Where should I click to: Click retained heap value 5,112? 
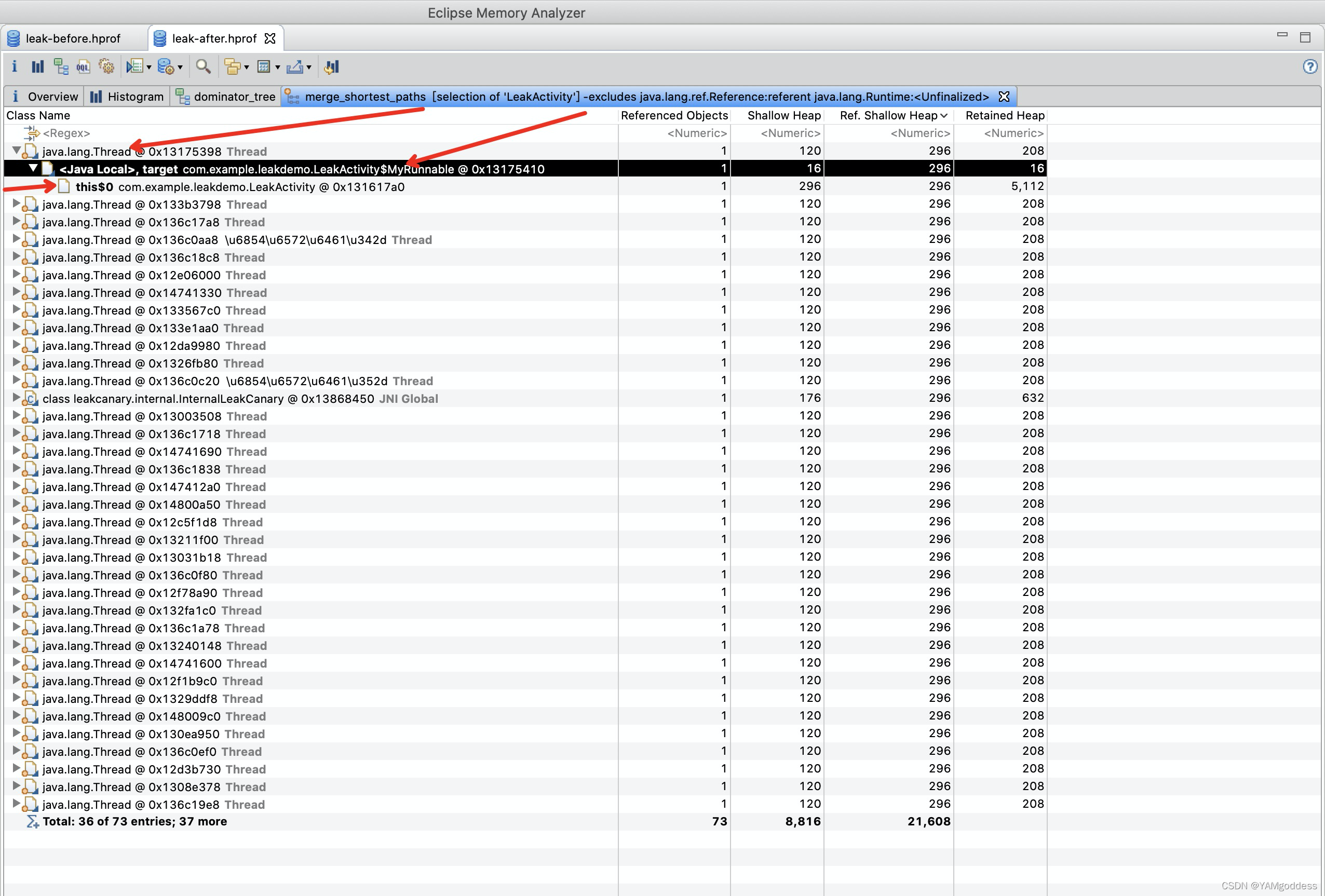point(1027,186)
